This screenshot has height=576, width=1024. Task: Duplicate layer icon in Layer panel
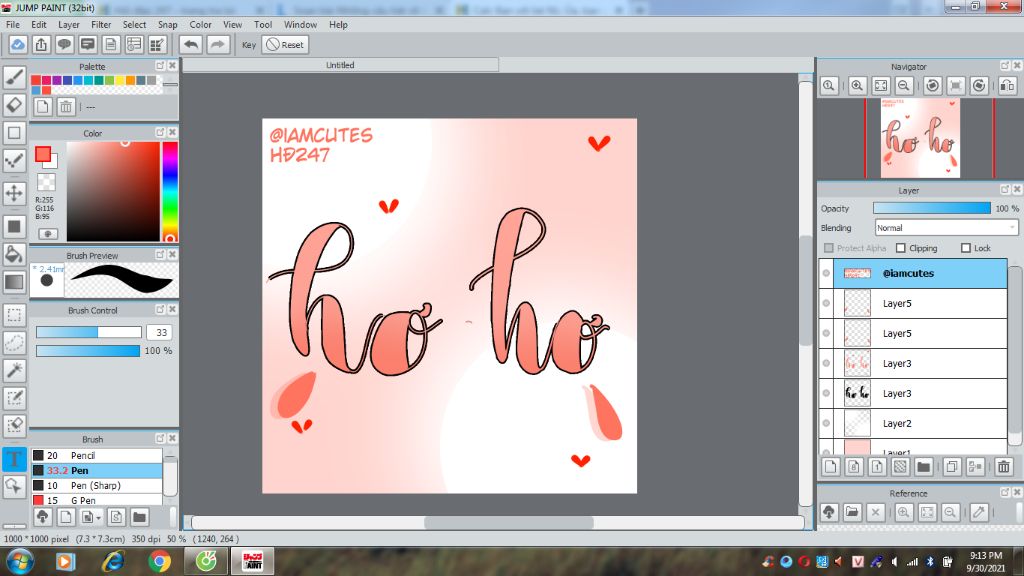click(x=952, y=467)
